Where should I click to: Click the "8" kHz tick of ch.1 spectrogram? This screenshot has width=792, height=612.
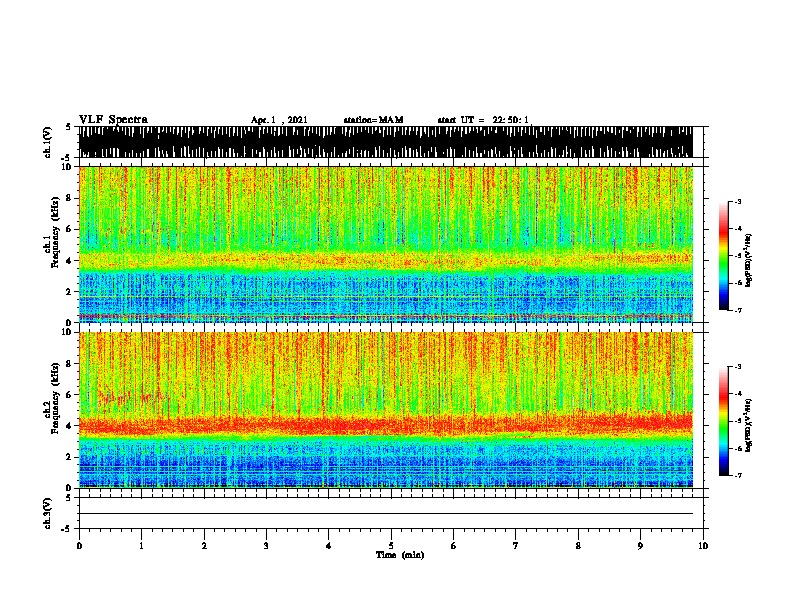(69, 198)
